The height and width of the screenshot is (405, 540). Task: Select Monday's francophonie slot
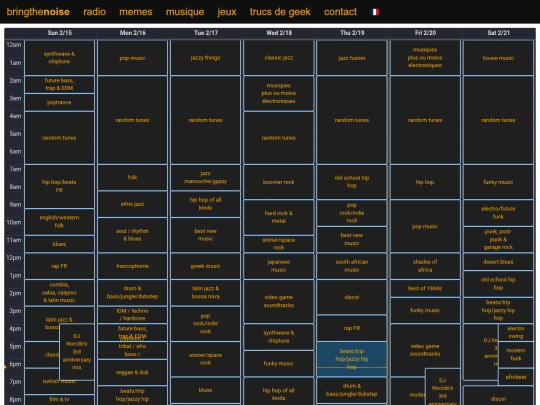click(x=132, y=266)
